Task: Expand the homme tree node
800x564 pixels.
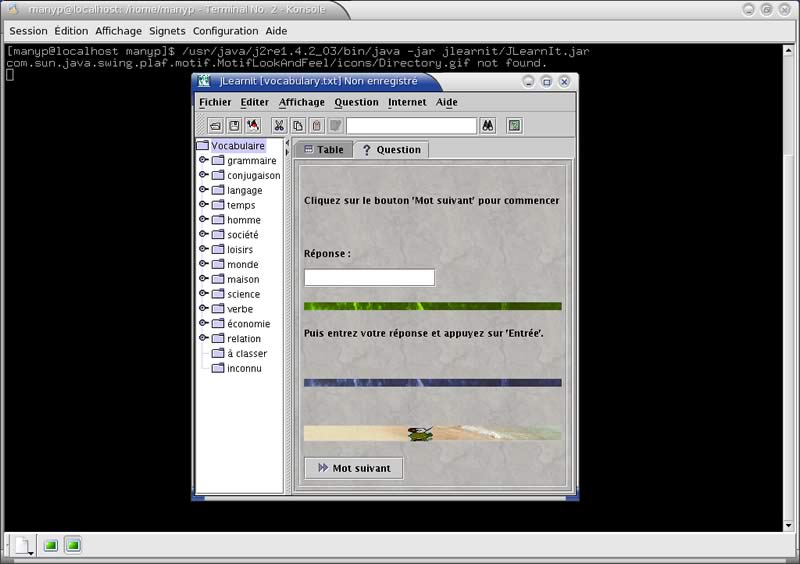Action: click(x=203, y=219)
